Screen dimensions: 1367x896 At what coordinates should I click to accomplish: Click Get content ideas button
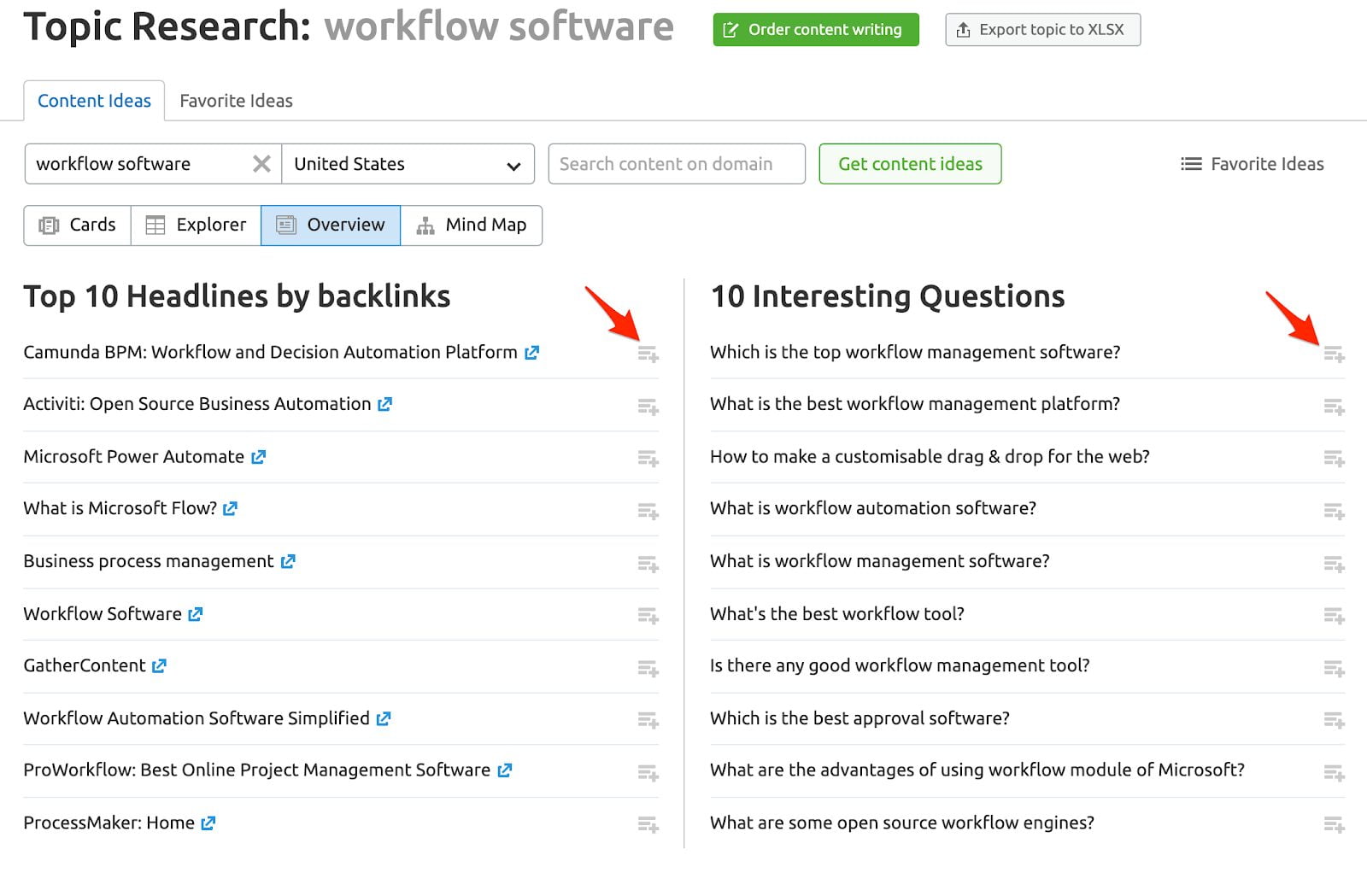point(910,164)
